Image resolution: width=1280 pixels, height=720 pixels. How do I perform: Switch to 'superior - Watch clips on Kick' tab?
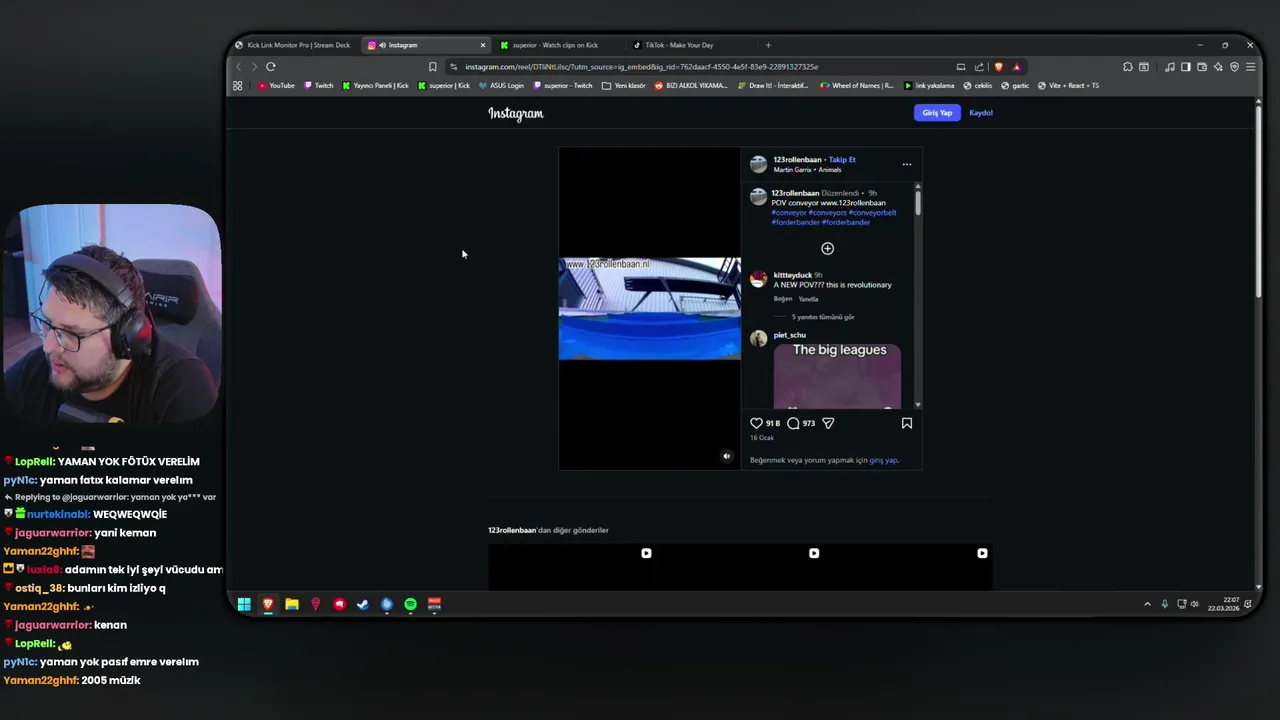[555, 45]
